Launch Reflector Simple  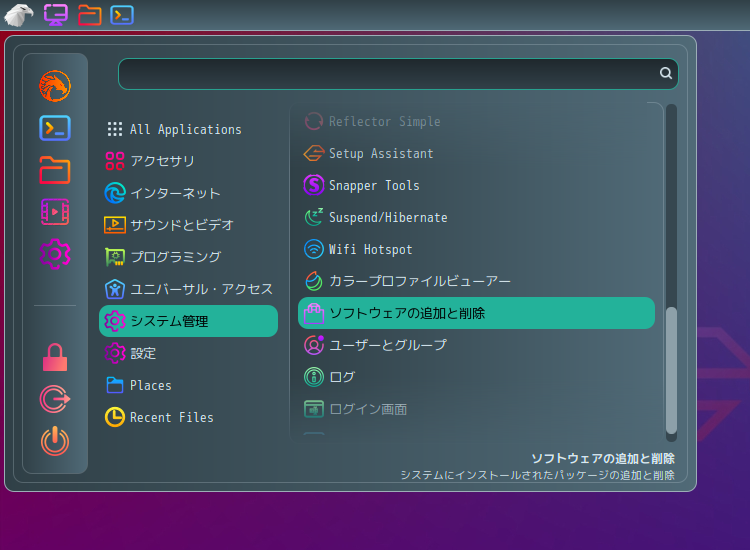tap(476, 121)
